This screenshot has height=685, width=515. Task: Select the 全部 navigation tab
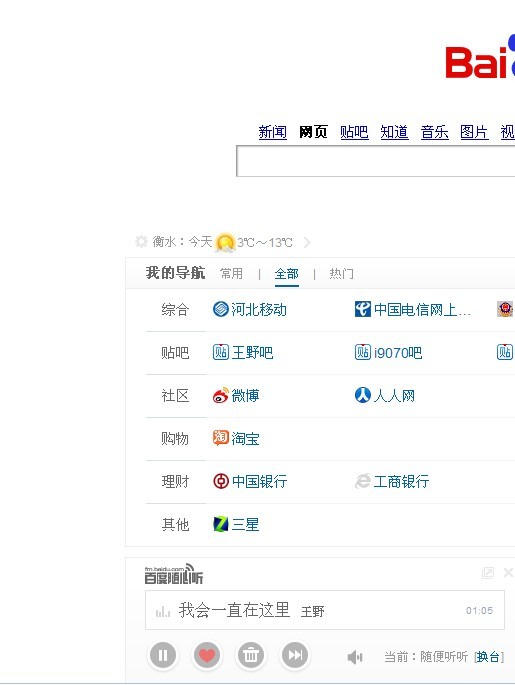287,273
